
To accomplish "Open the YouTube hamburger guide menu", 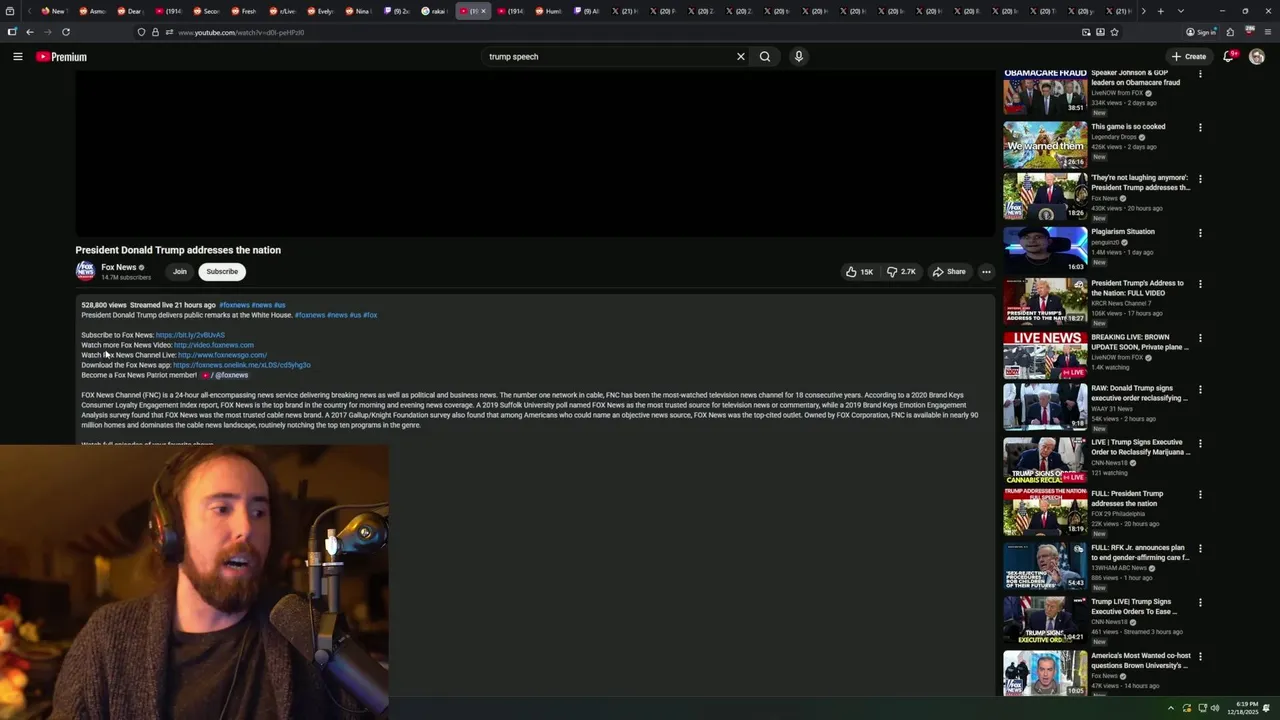I will [x=18, y=57].
